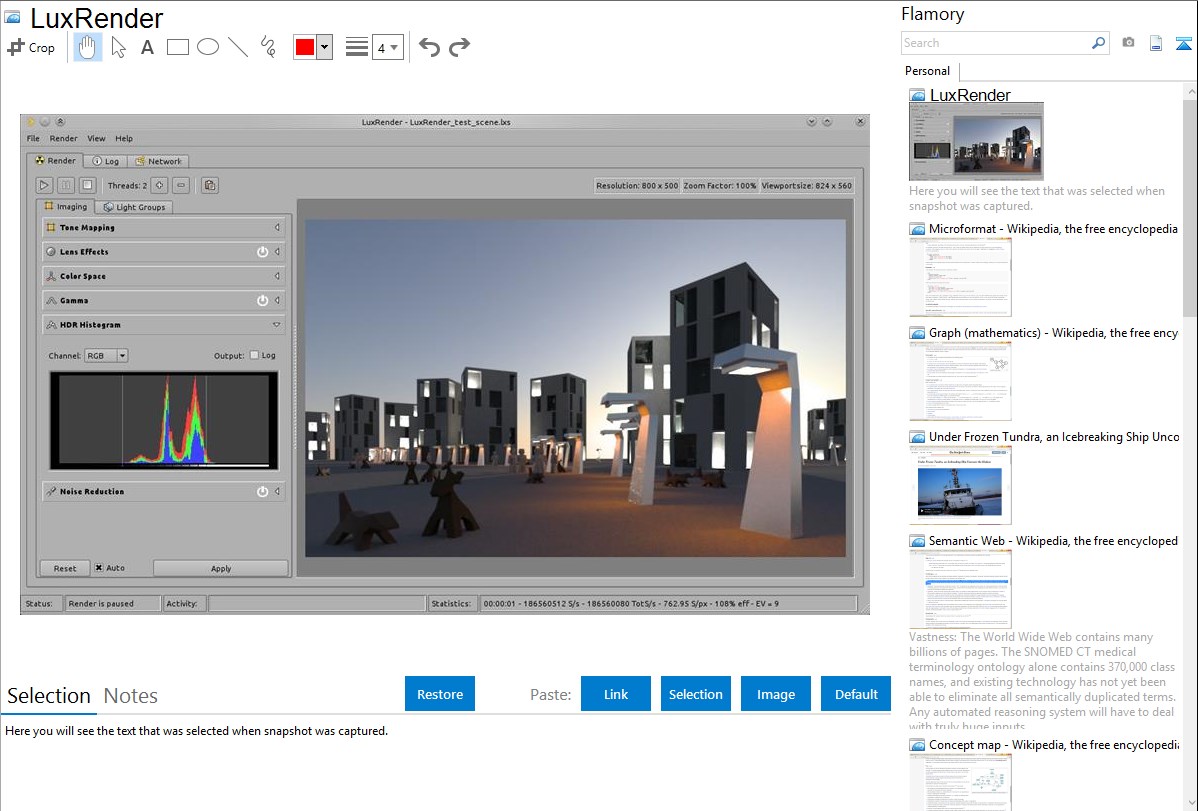Toggle Noise Reduction power button
The height and width of the screenshot is (811, 1198).
click(x=262, y=491)
